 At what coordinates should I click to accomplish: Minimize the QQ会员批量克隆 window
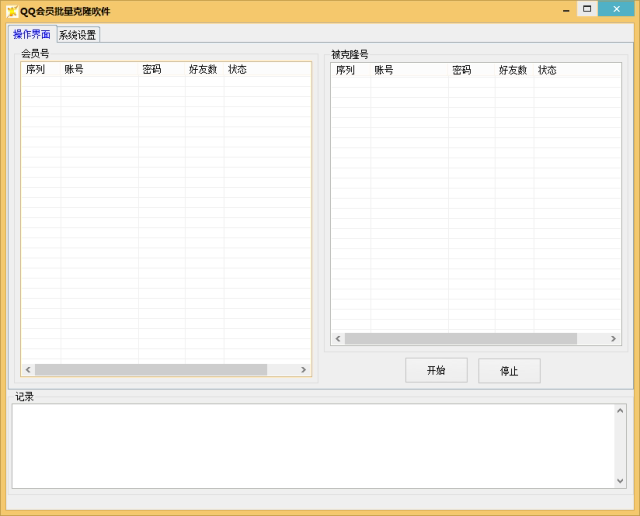(566, 10)
